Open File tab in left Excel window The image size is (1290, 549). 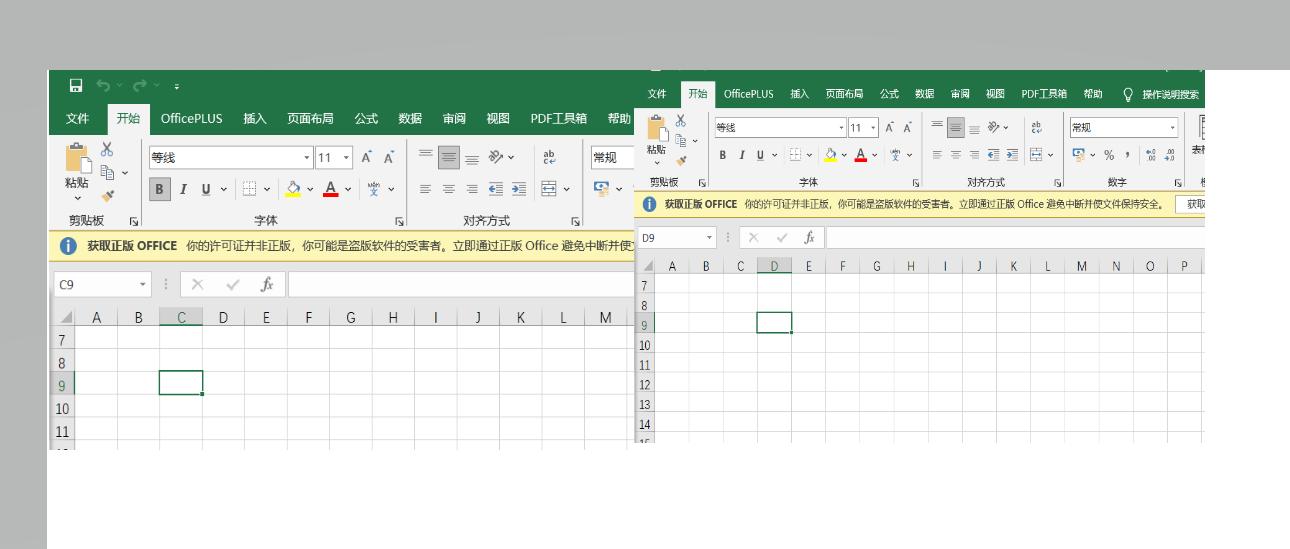pyautogui.click(x=78, y=119)
